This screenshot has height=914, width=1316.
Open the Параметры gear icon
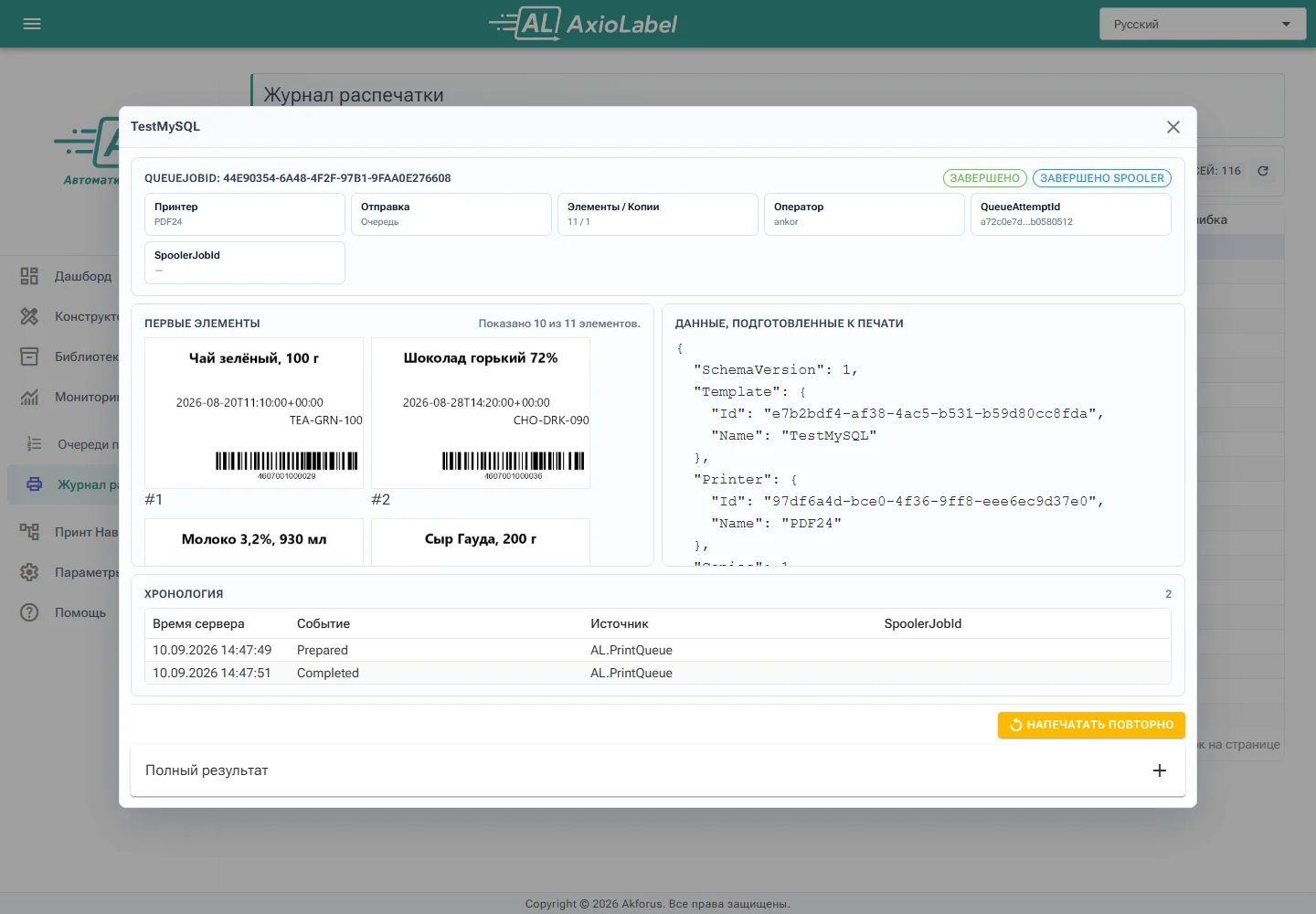tap(29, 572)
